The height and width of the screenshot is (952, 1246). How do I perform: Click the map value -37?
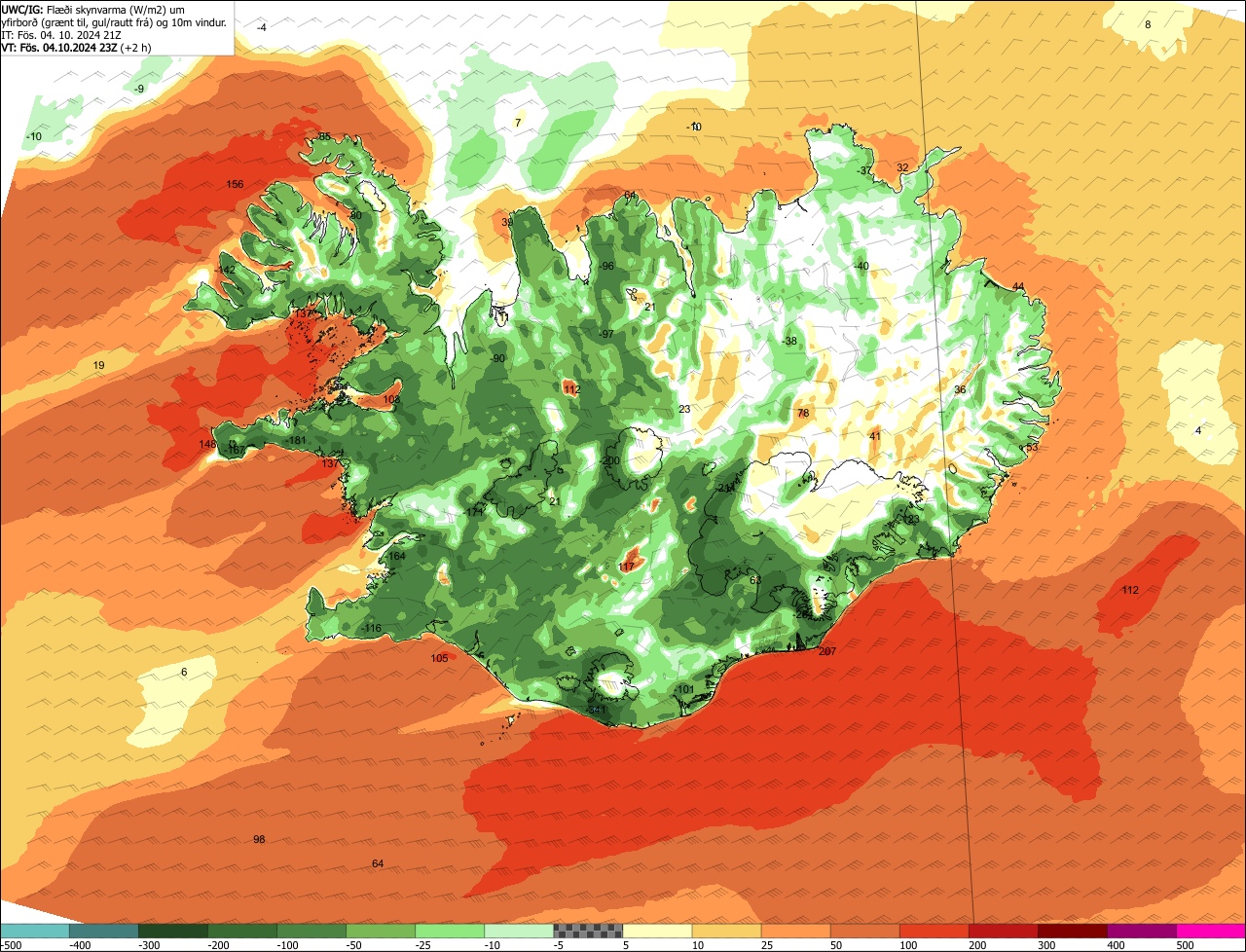(864, 170)
